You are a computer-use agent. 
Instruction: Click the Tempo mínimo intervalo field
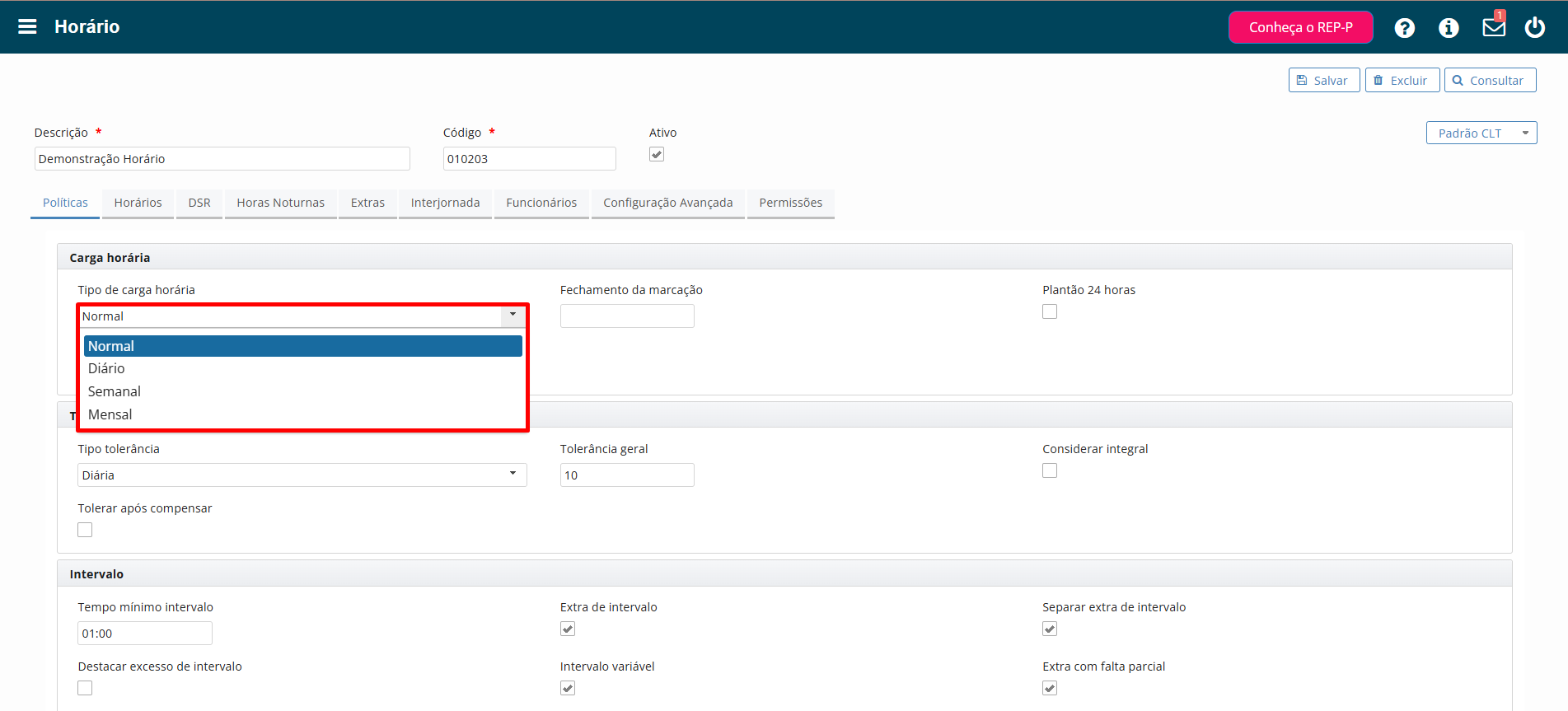click(145, 634)
